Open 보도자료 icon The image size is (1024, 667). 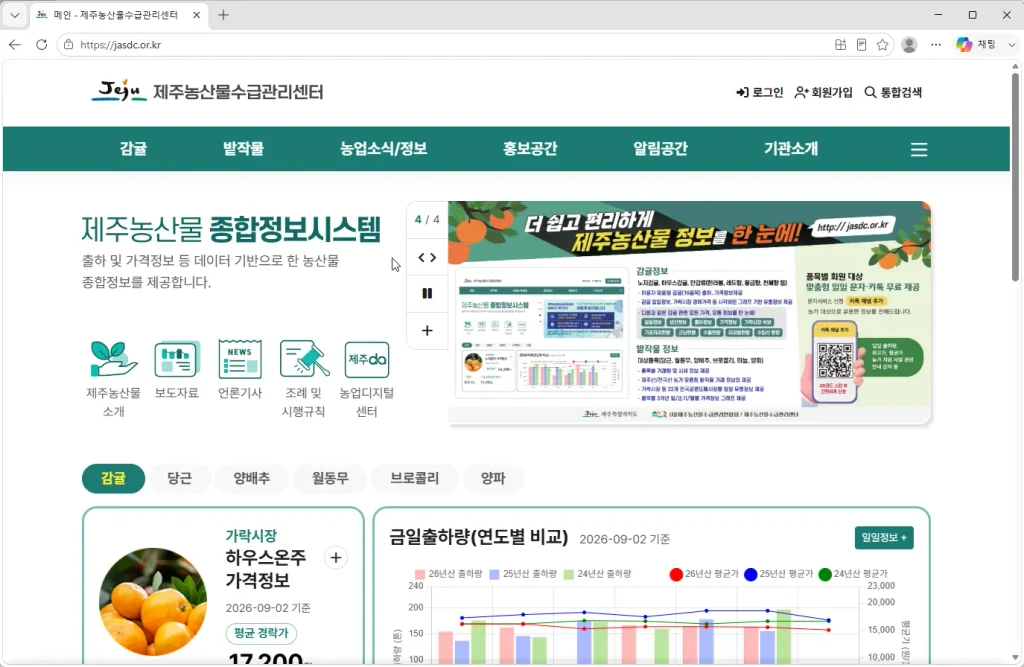pyautogui.click(x=176, y=369)
